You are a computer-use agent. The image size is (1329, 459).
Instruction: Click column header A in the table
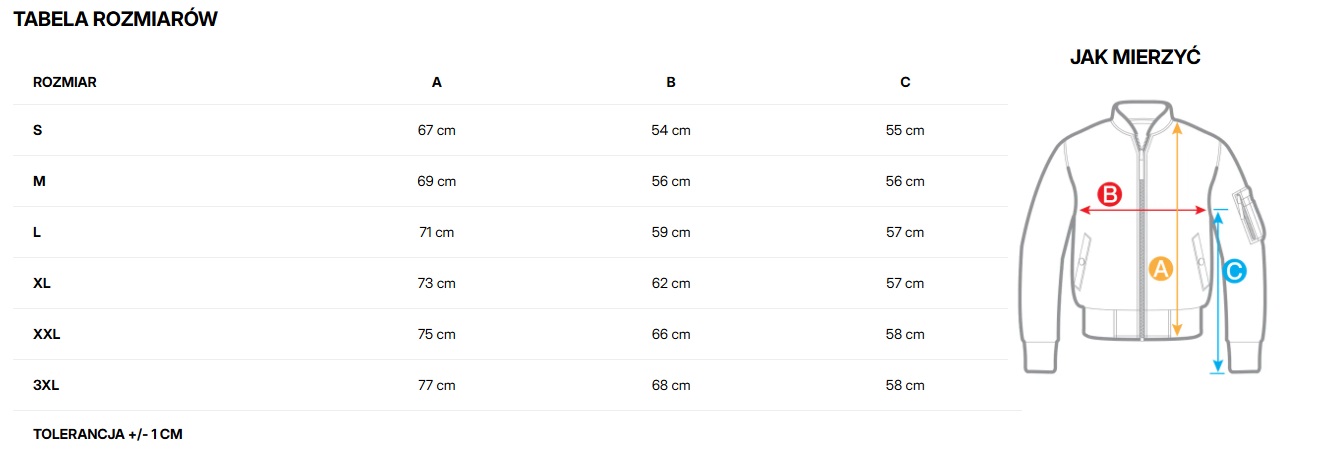click(437, 82)
